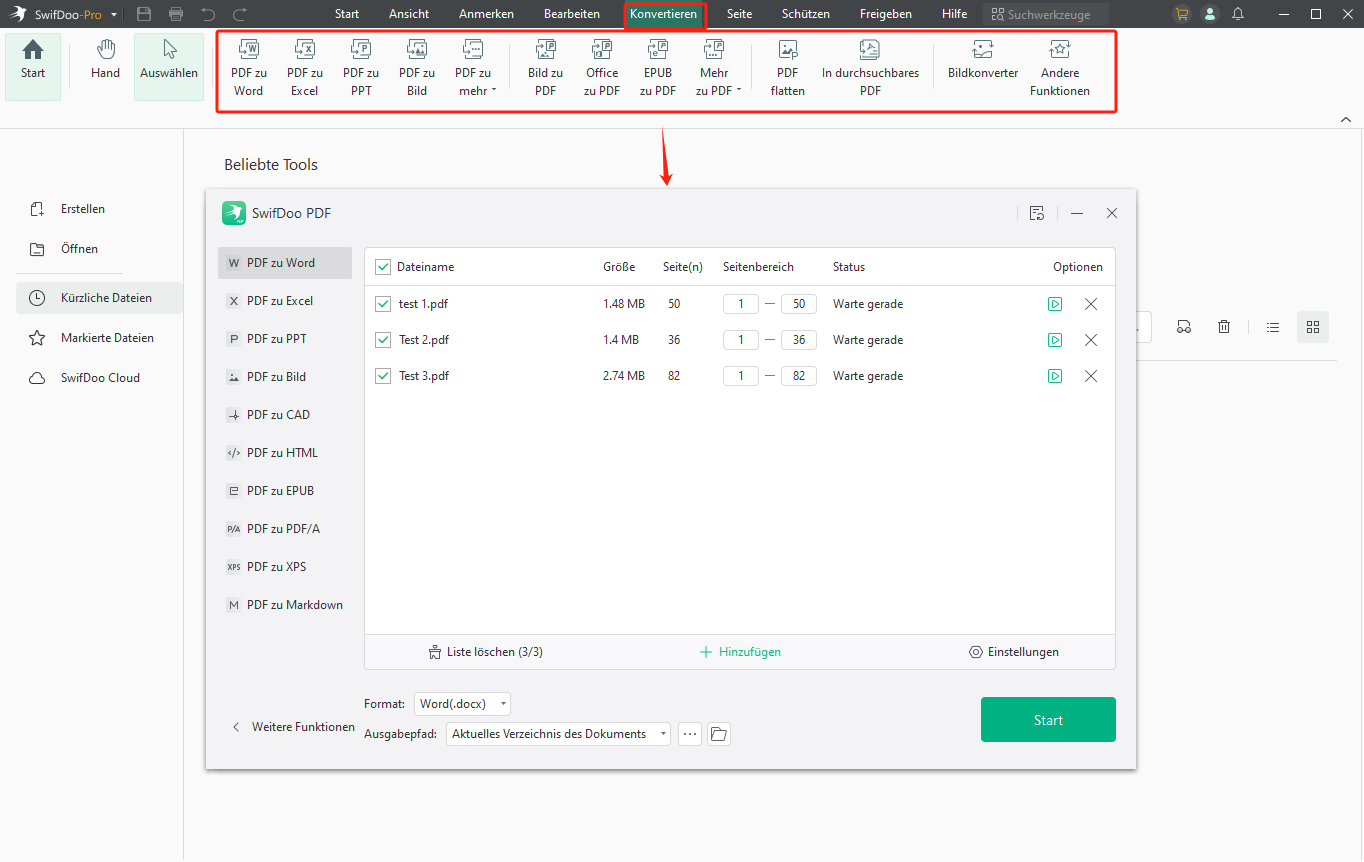This screenshot has height=862, width=1364.
Task: Select the Hand tool
Action: pyautogui.click(x=105, y=60)
